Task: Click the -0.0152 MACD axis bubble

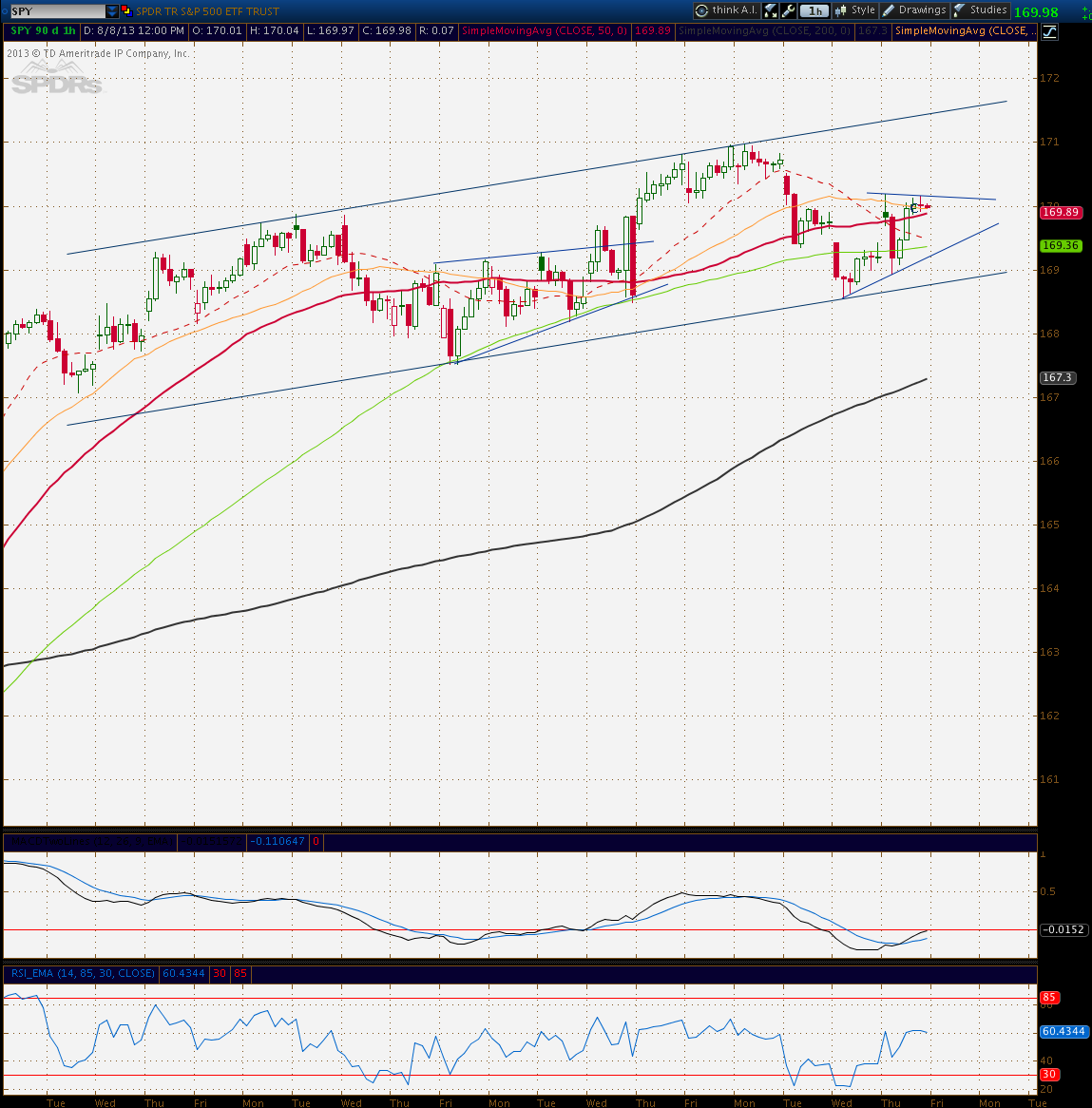Action: click(x=1063, y=929)
